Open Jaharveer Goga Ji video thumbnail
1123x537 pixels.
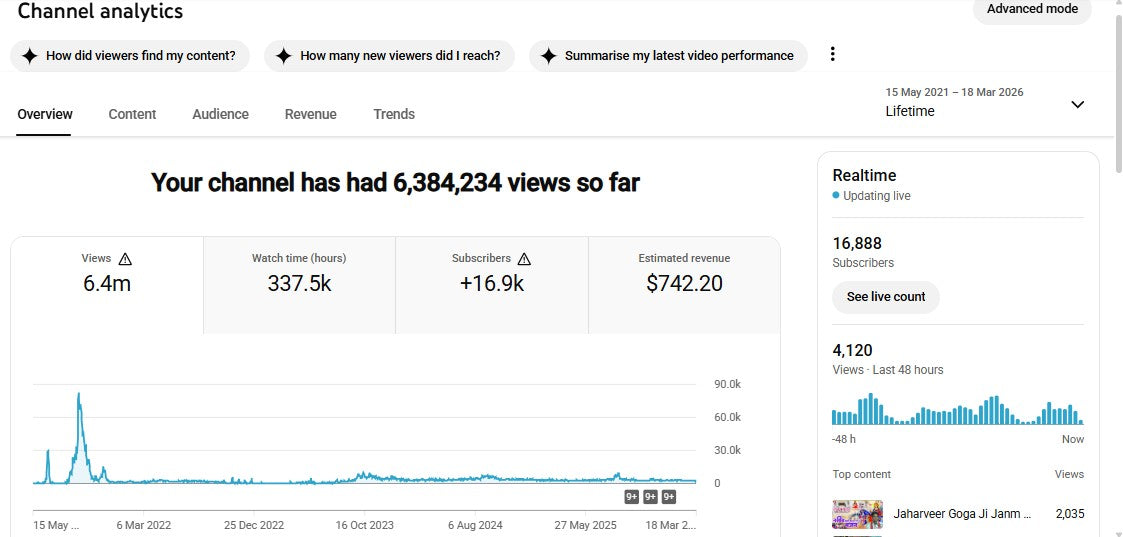point(857,514)
